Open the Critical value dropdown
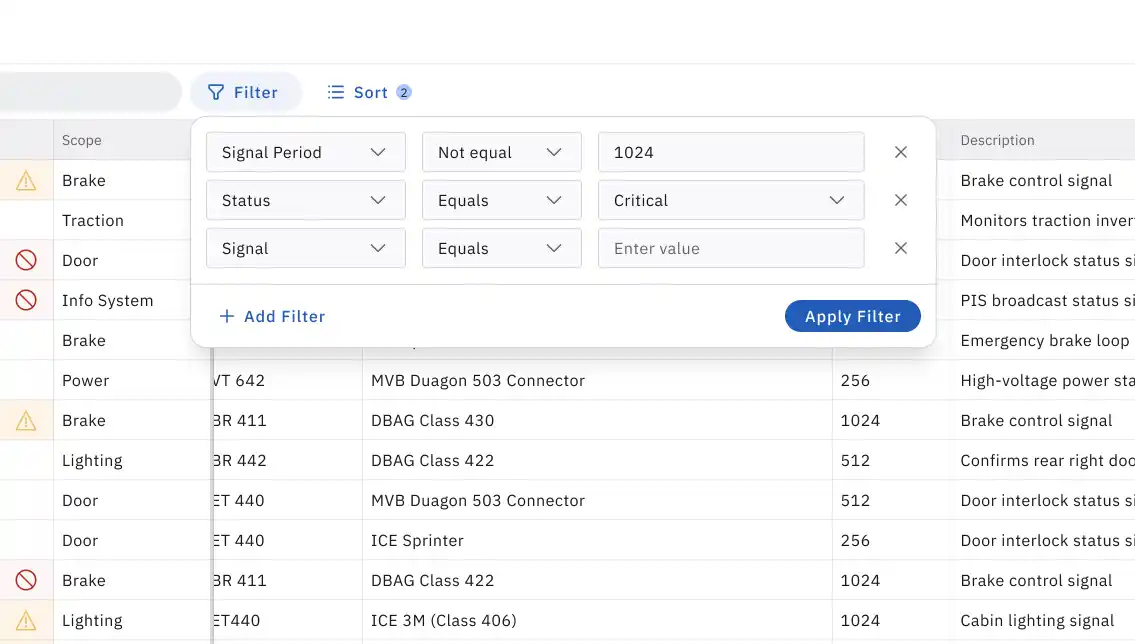The image size is (1135, 644). (731, 200)
